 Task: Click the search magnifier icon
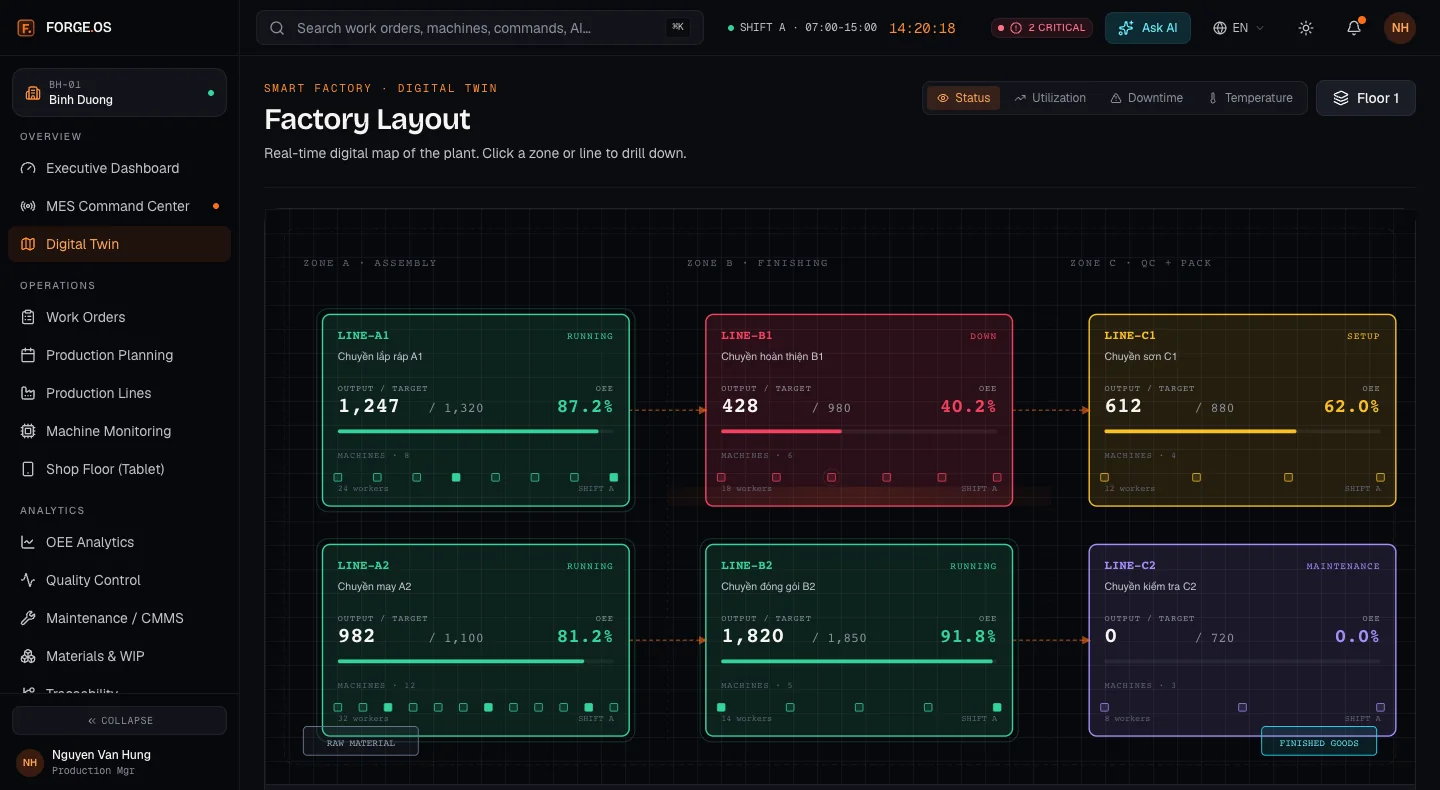(x=277, y=28)
